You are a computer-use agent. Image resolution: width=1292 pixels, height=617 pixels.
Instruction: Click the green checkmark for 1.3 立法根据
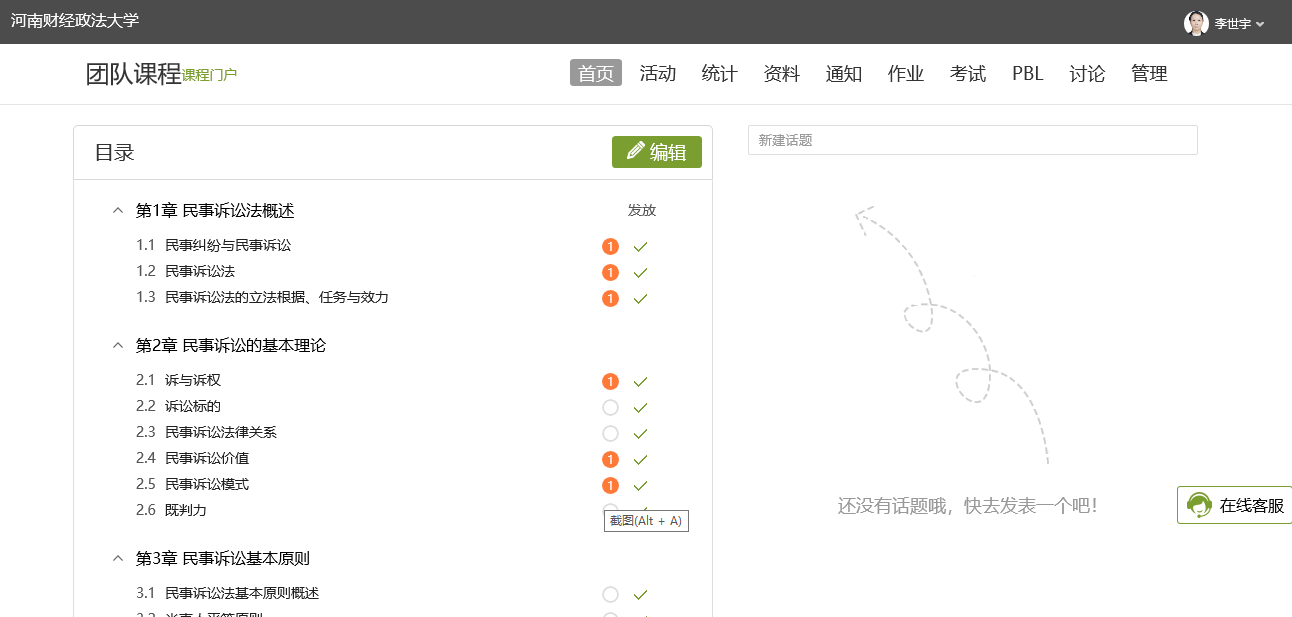(641, 298)
